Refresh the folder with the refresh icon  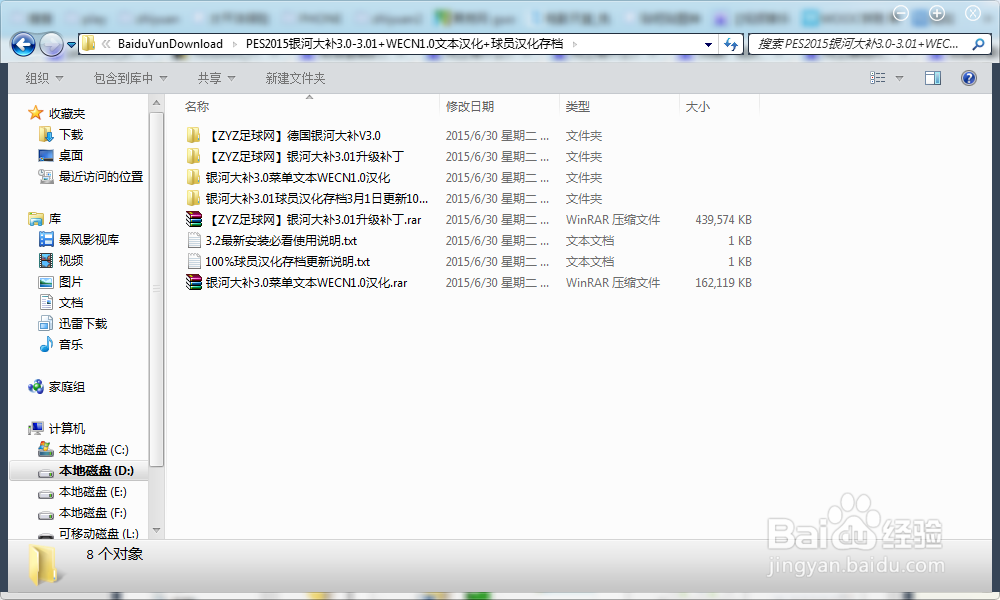[x=731, y=44]
